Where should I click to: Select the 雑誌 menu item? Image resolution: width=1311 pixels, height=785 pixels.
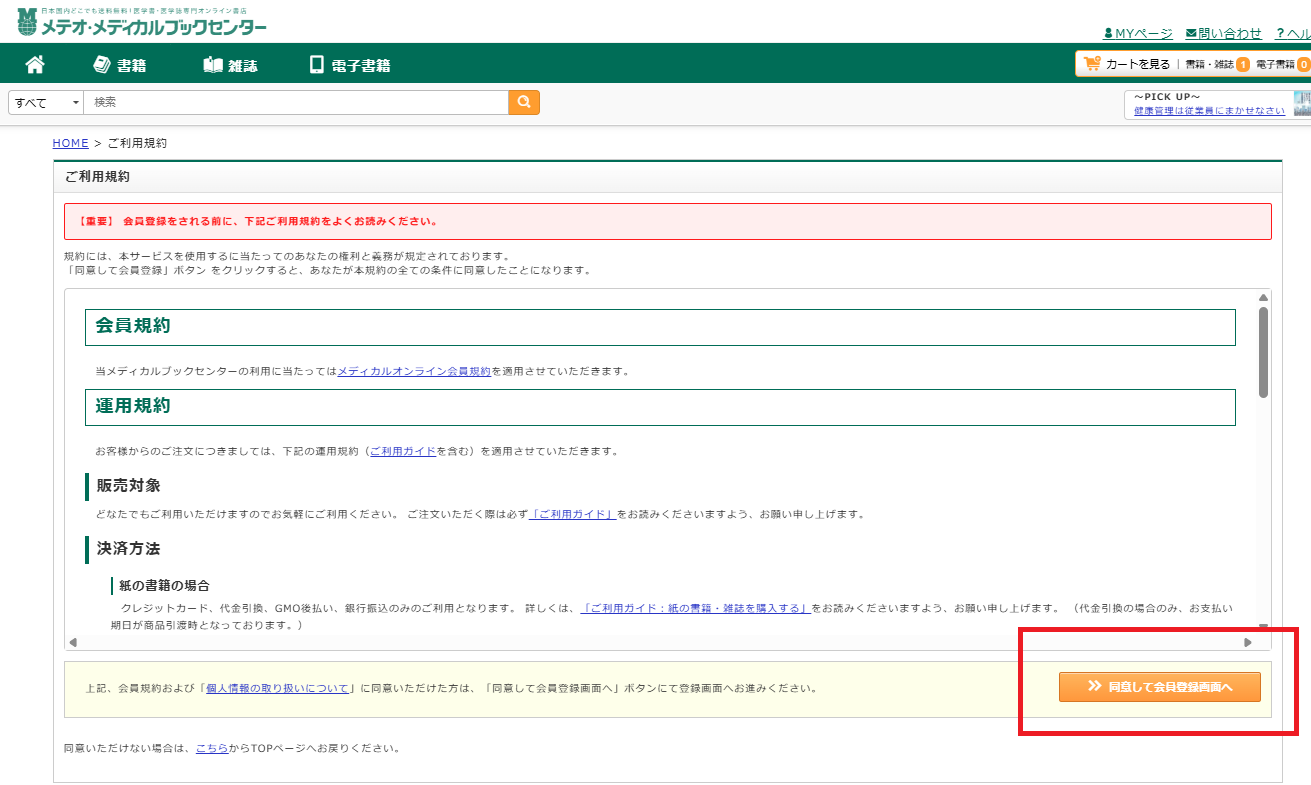tap(231, 65)
